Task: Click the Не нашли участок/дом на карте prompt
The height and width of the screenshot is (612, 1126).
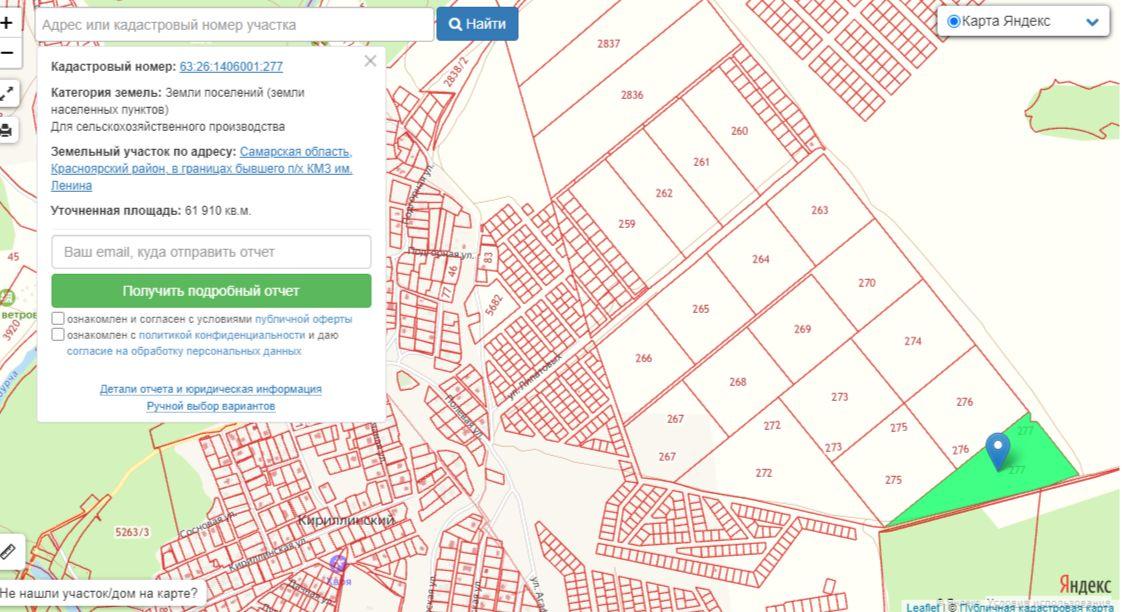Action: [100, 593]
